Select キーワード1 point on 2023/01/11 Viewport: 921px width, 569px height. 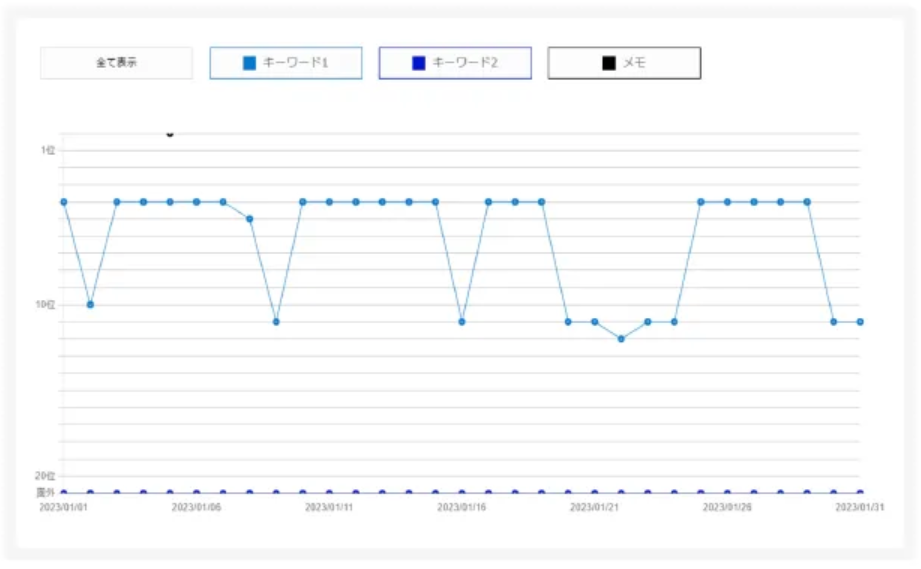329,202
